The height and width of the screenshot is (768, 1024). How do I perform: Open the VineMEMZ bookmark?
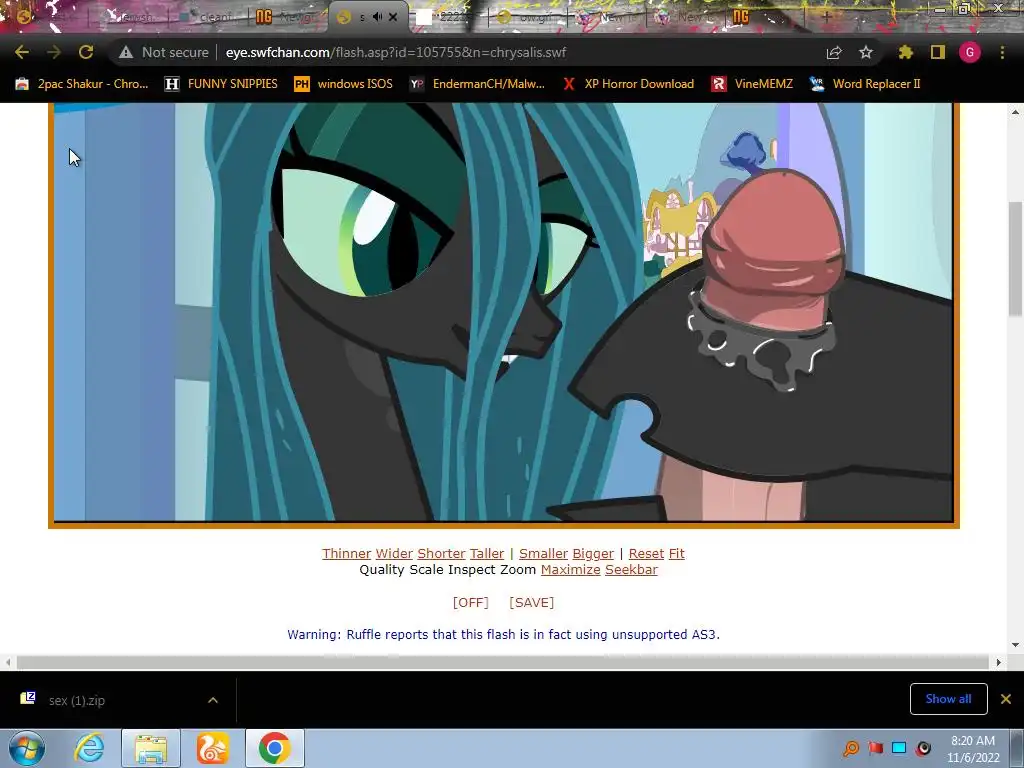click(x=752, y=84)
